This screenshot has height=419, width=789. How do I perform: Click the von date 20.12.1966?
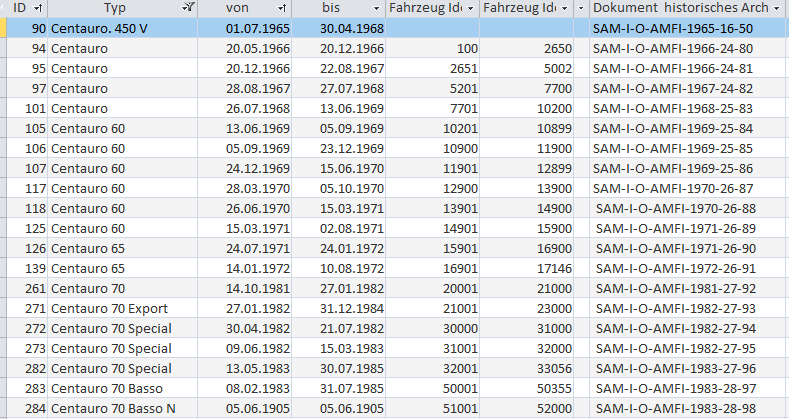click(257, 68)
